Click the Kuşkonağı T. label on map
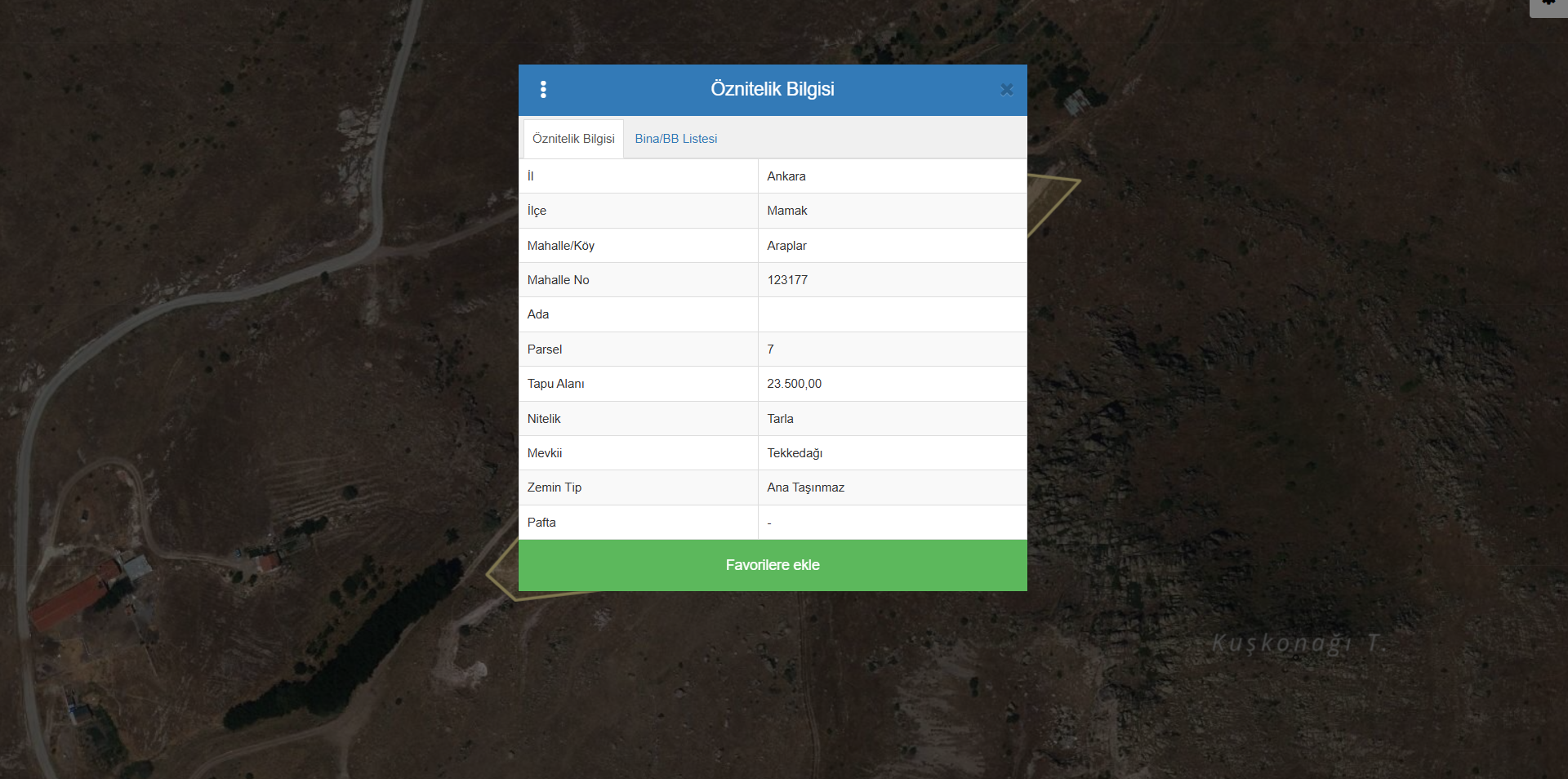Viewport: 1568px width, 779px height. (1297, 643)
